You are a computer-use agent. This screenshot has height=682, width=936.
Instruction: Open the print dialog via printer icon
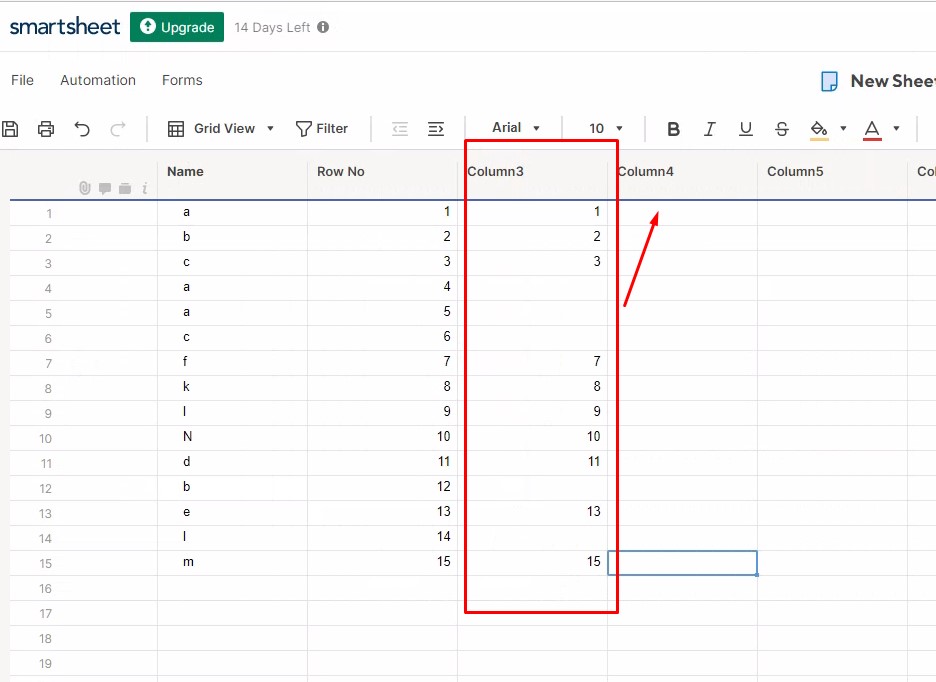pyautogui.click(x=46, y=128)
